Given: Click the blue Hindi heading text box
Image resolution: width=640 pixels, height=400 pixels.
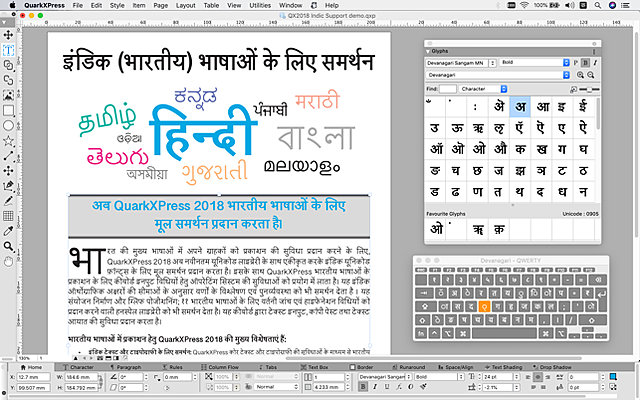Looking at the screenshot, I should coord(219,215).
